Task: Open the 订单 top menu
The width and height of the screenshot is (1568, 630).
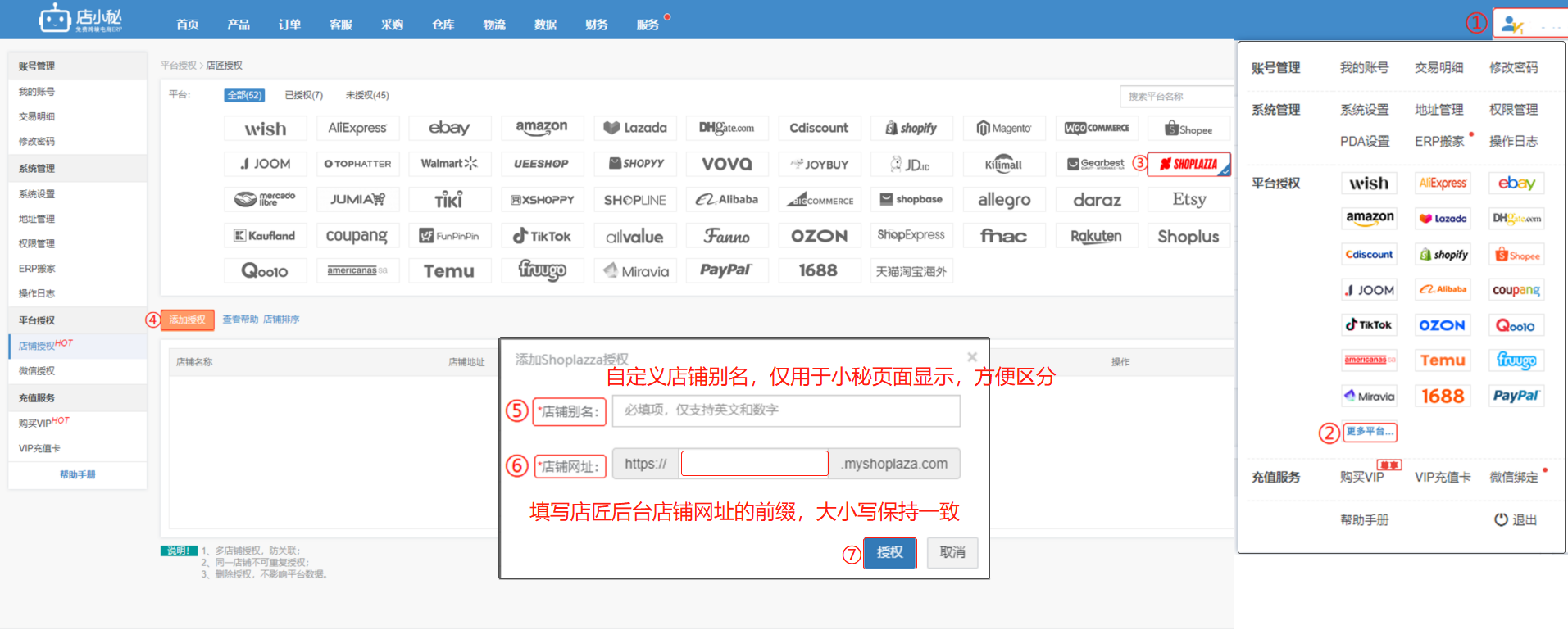Action: pos(289,25)
